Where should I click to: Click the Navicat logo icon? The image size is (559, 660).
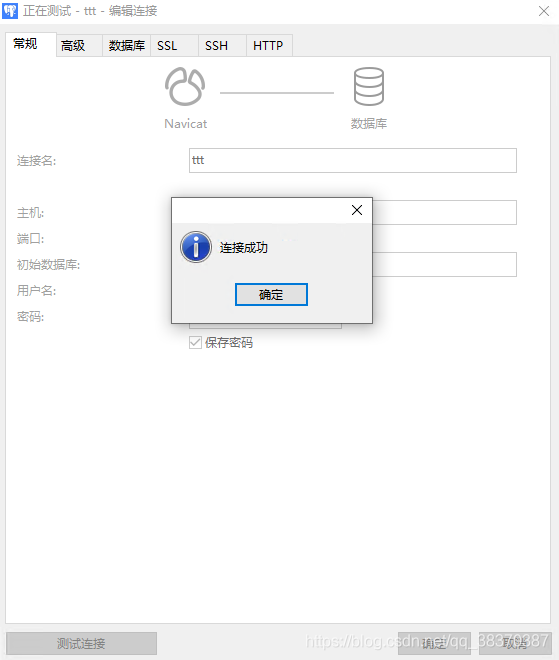(185, 86)
